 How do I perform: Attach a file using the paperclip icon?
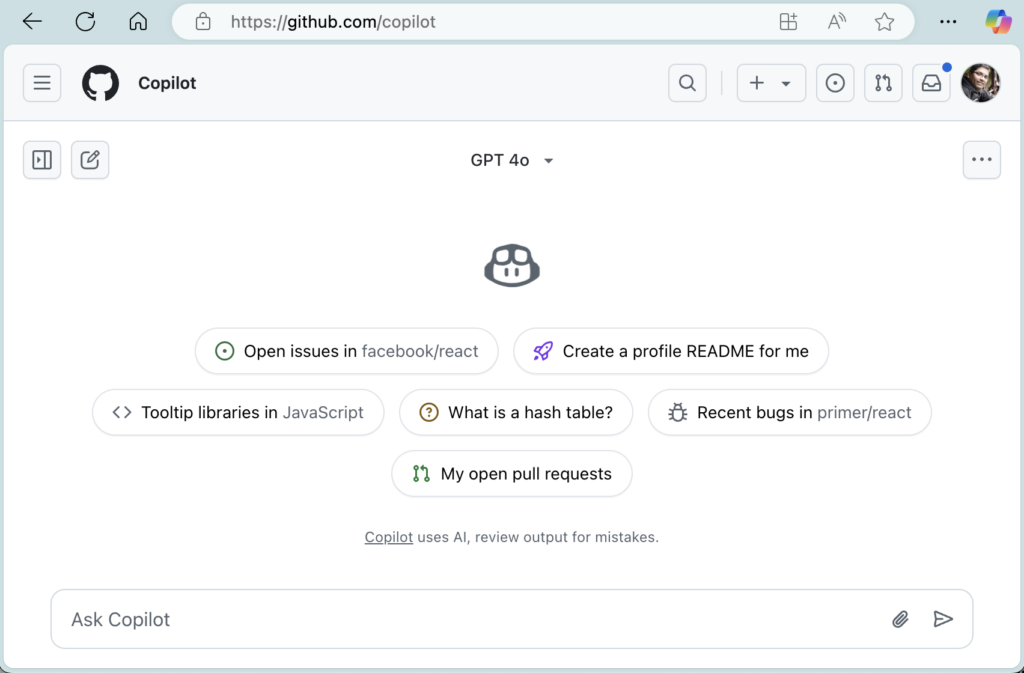tap(900, 619)
